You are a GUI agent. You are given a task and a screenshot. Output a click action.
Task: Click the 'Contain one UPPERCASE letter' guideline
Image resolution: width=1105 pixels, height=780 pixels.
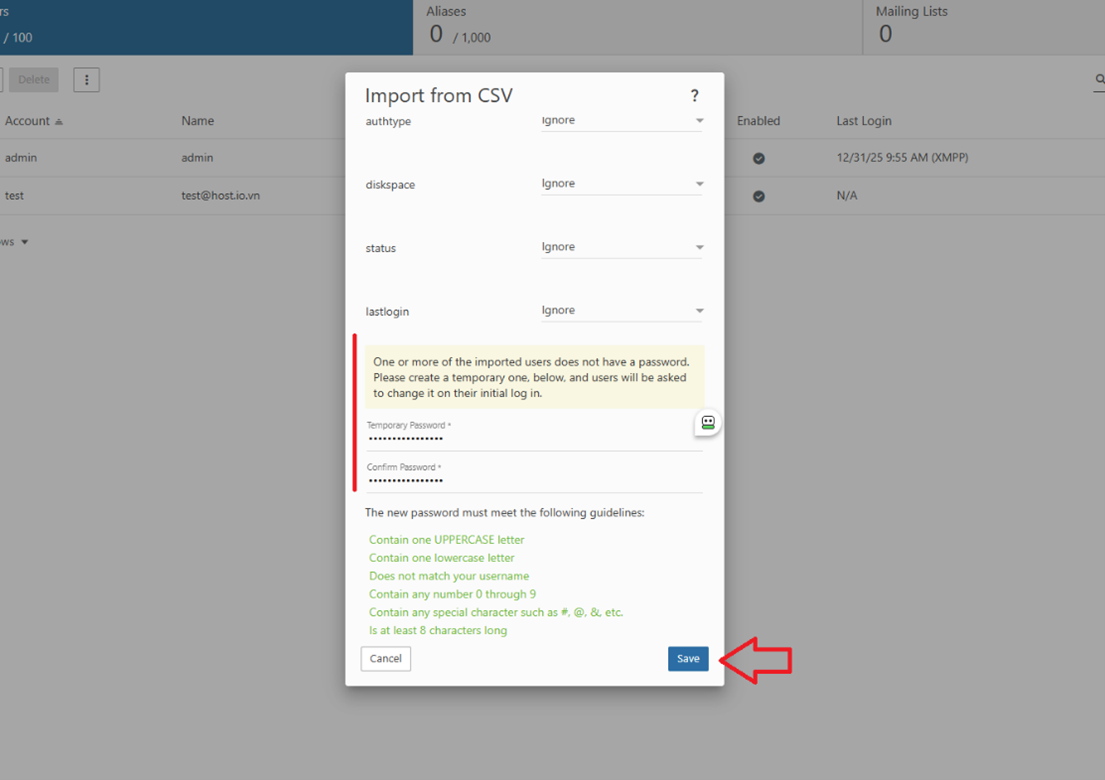coord(447,540)
